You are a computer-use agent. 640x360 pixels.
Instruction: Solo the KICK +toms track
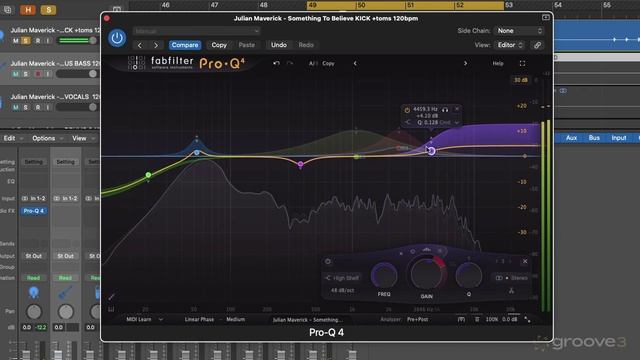[x=25, y=41]
